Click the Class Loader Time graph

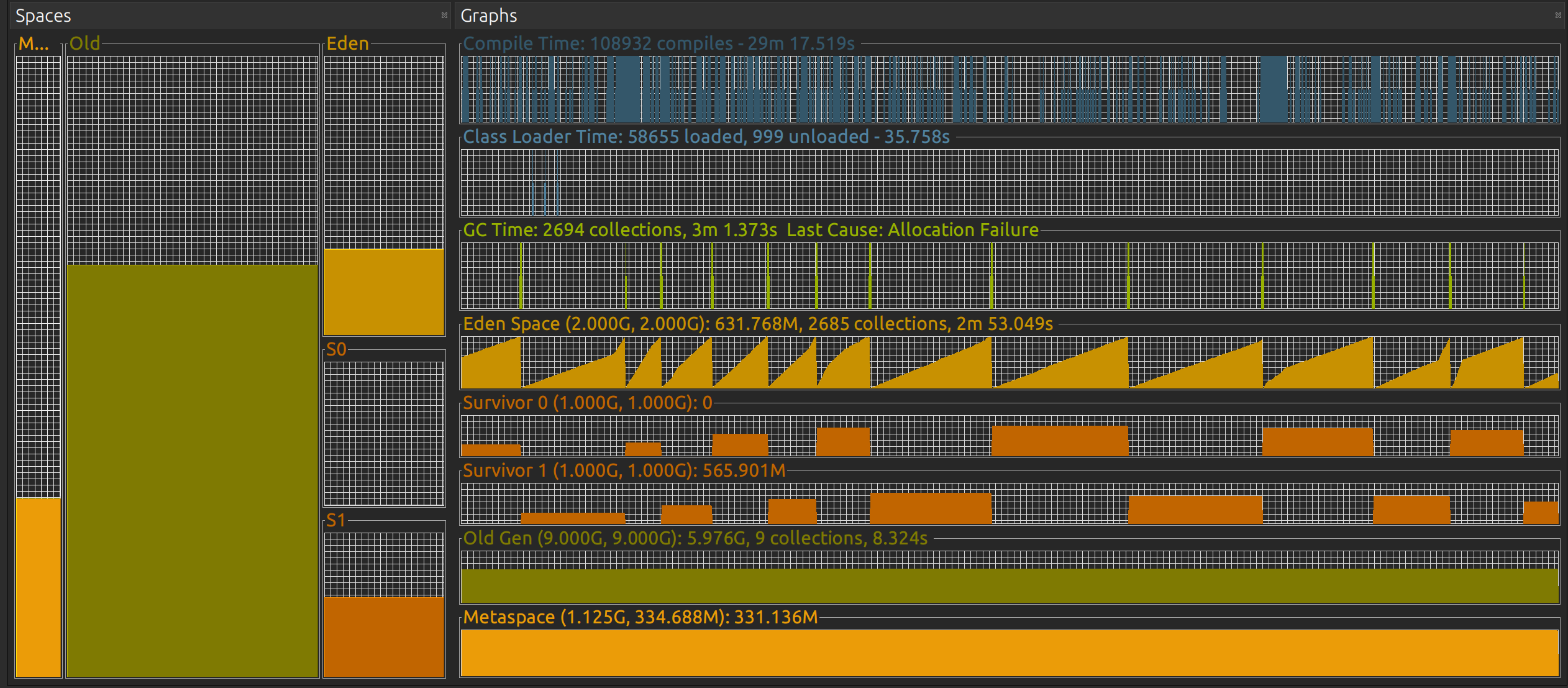[x=1010, y=182]
